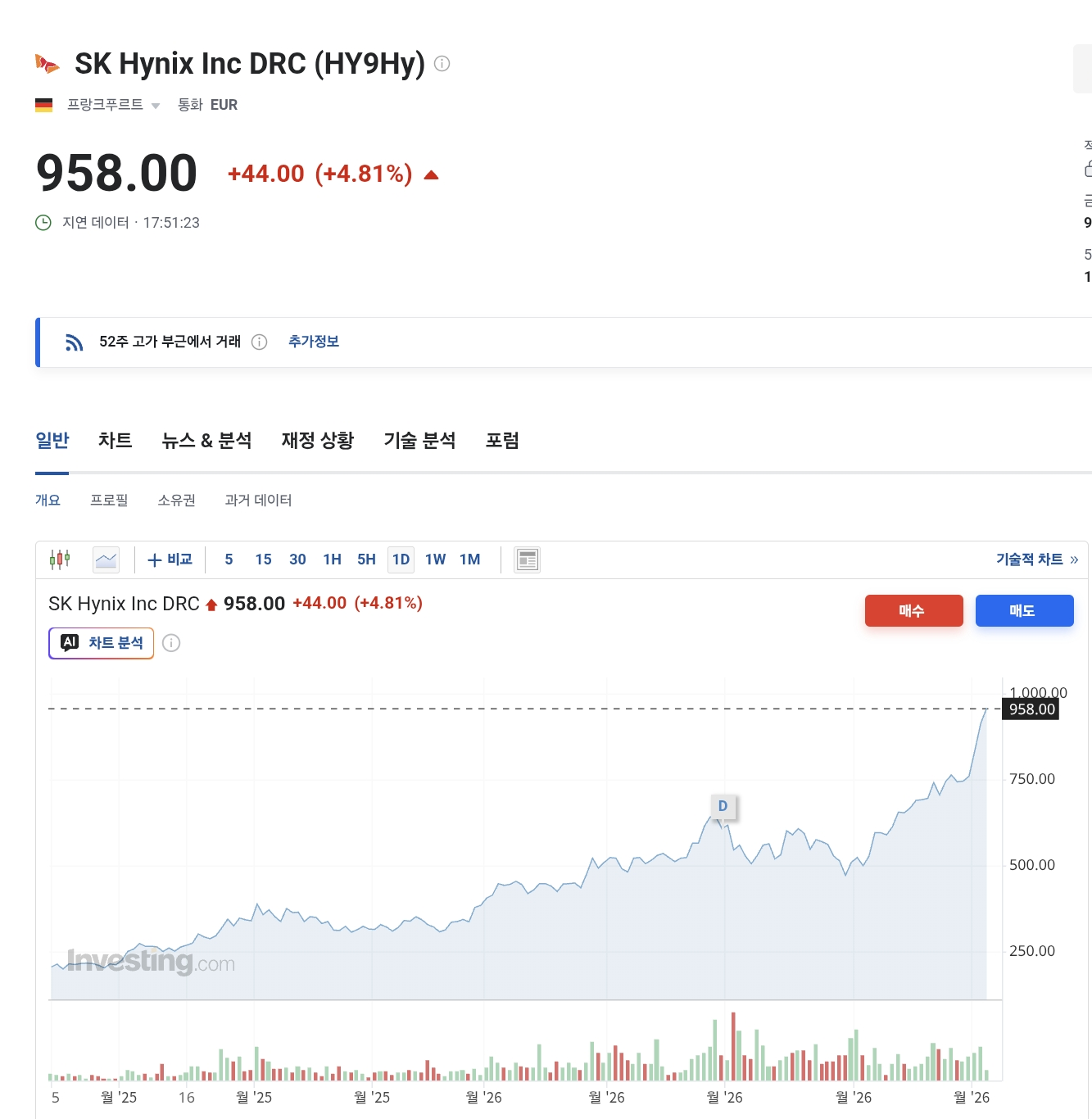1092x1119 pixels.
Task: Click the 52주 고가 부근에서 거래 text
Action: (170, 342)
